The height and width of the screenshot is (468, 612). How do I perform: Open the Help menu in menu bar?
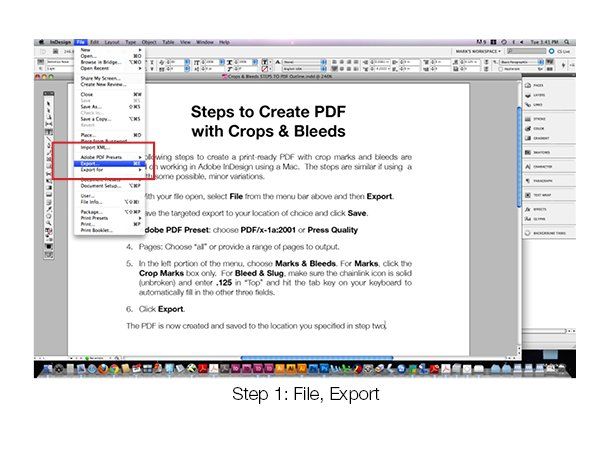tap(224, 42)
